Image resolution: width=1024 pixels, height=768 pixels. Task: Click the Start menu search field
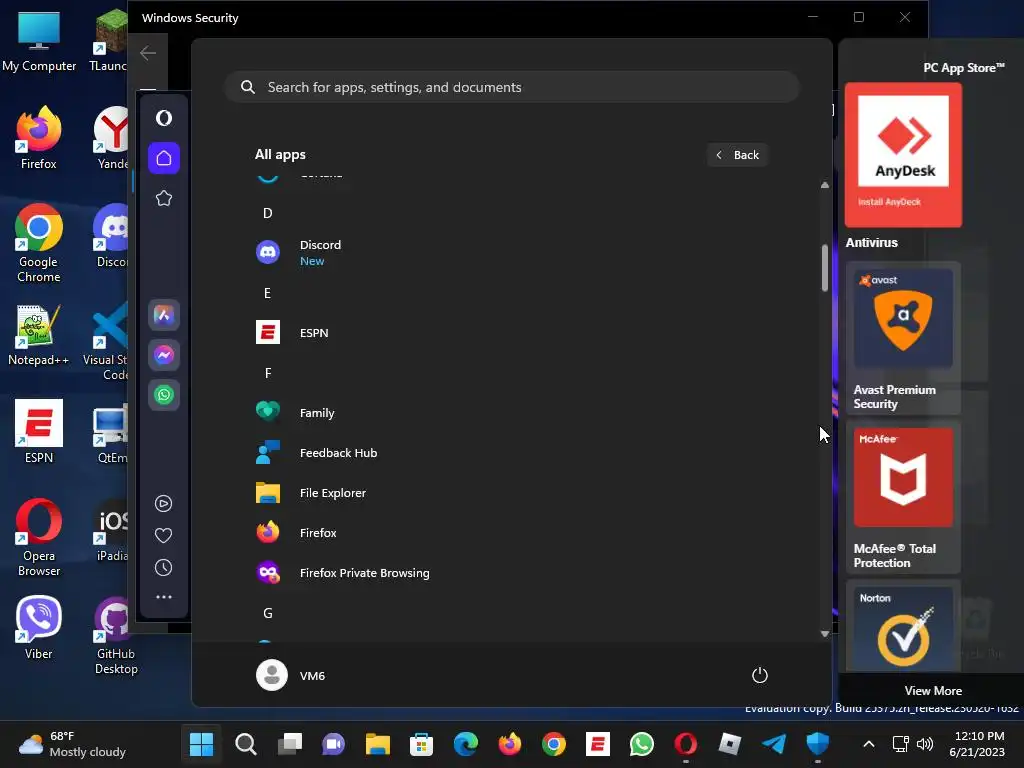pos(512,87)
